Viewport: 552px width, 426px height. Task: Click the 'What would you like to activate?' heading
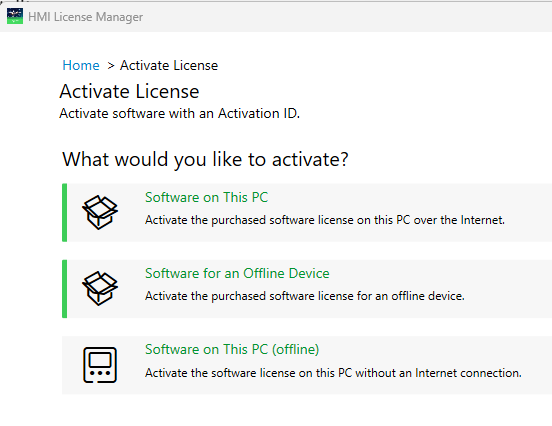pyautogui.click(x=205, y=159)
